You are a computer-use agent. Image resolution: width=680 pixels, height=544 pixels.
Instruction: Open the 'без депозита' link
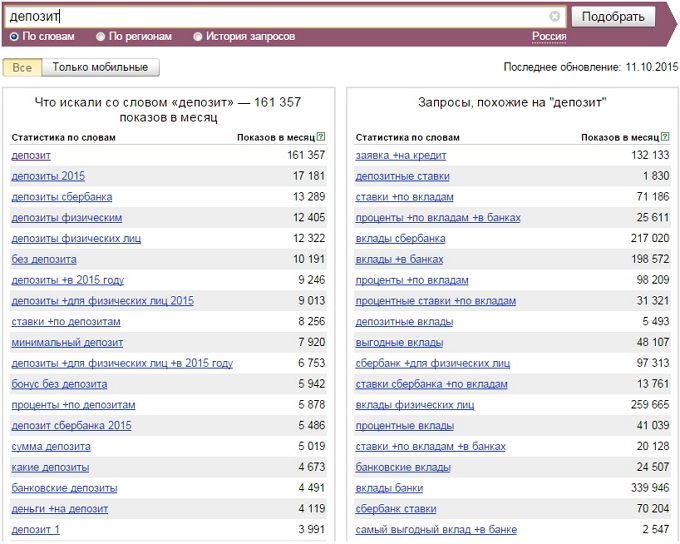click(x=44, y=259)
